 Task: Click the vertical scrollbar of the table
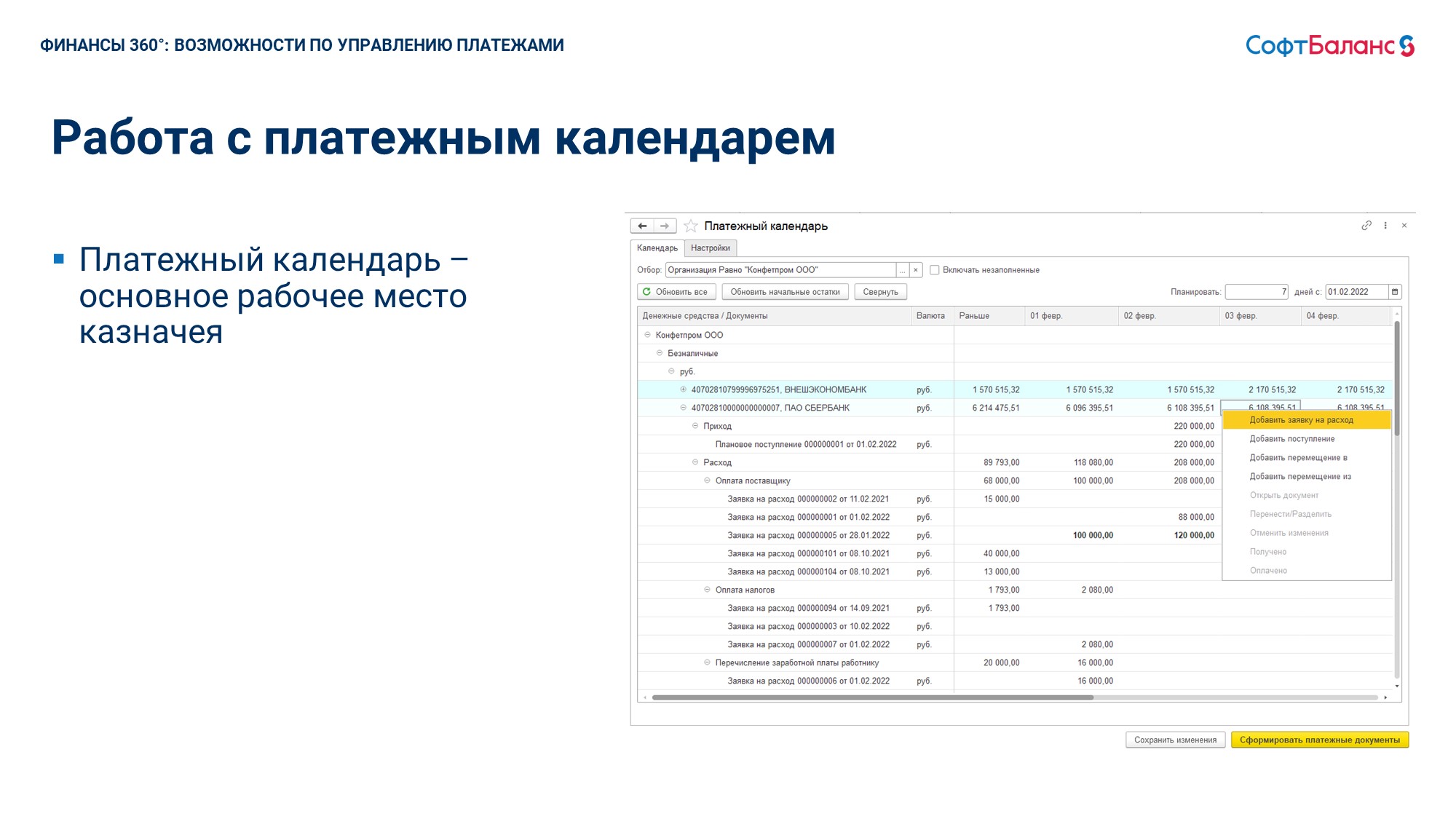(1396, 379)
